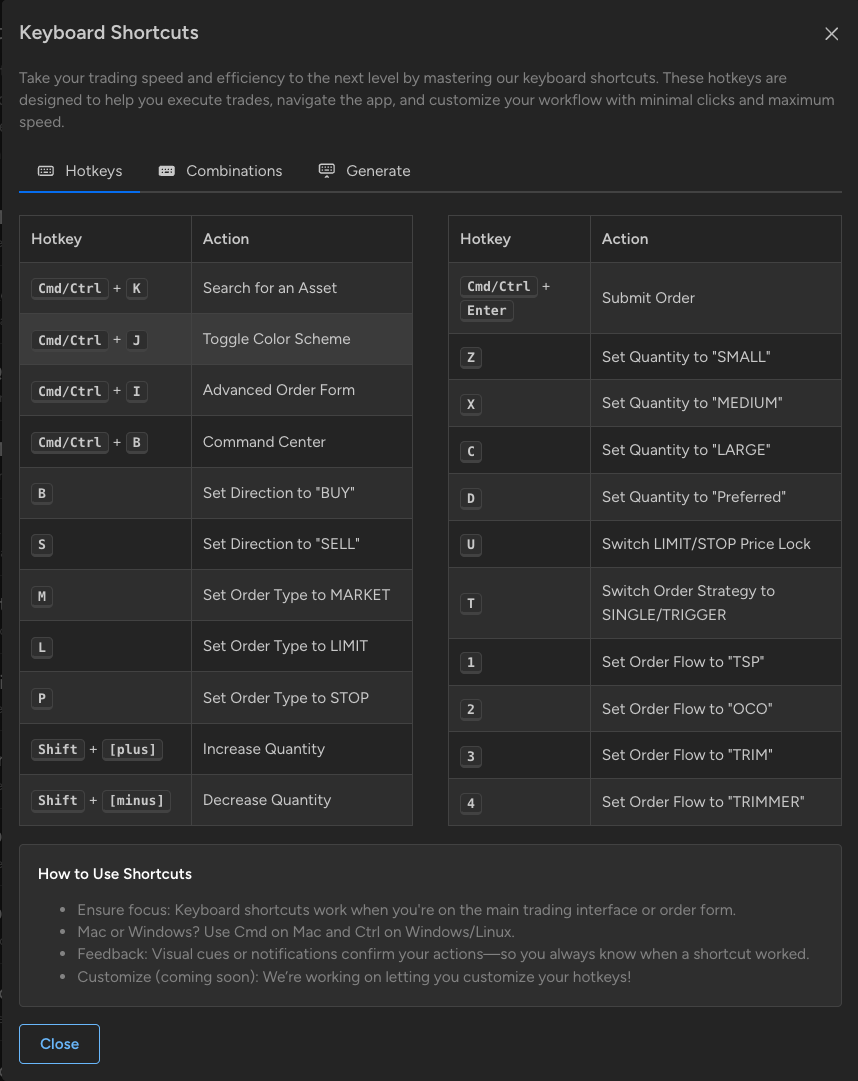This screenshot has height=1081, width=858.
Task: Click "Set Order Type to MARKET" text
Action: click(296, 595)
